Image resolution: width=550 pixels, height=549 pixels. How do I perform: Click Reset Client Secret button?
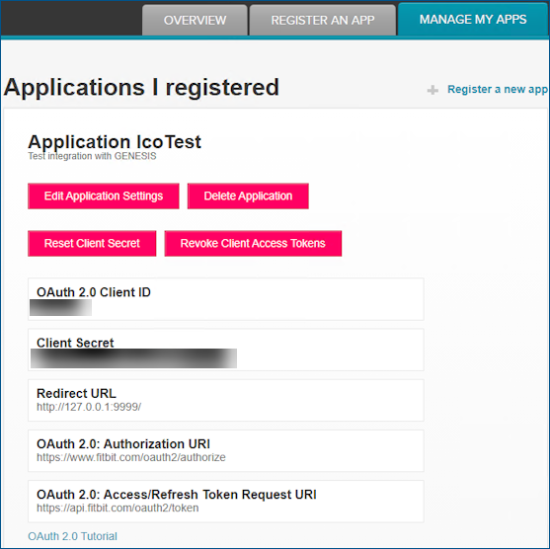[92, 243]
